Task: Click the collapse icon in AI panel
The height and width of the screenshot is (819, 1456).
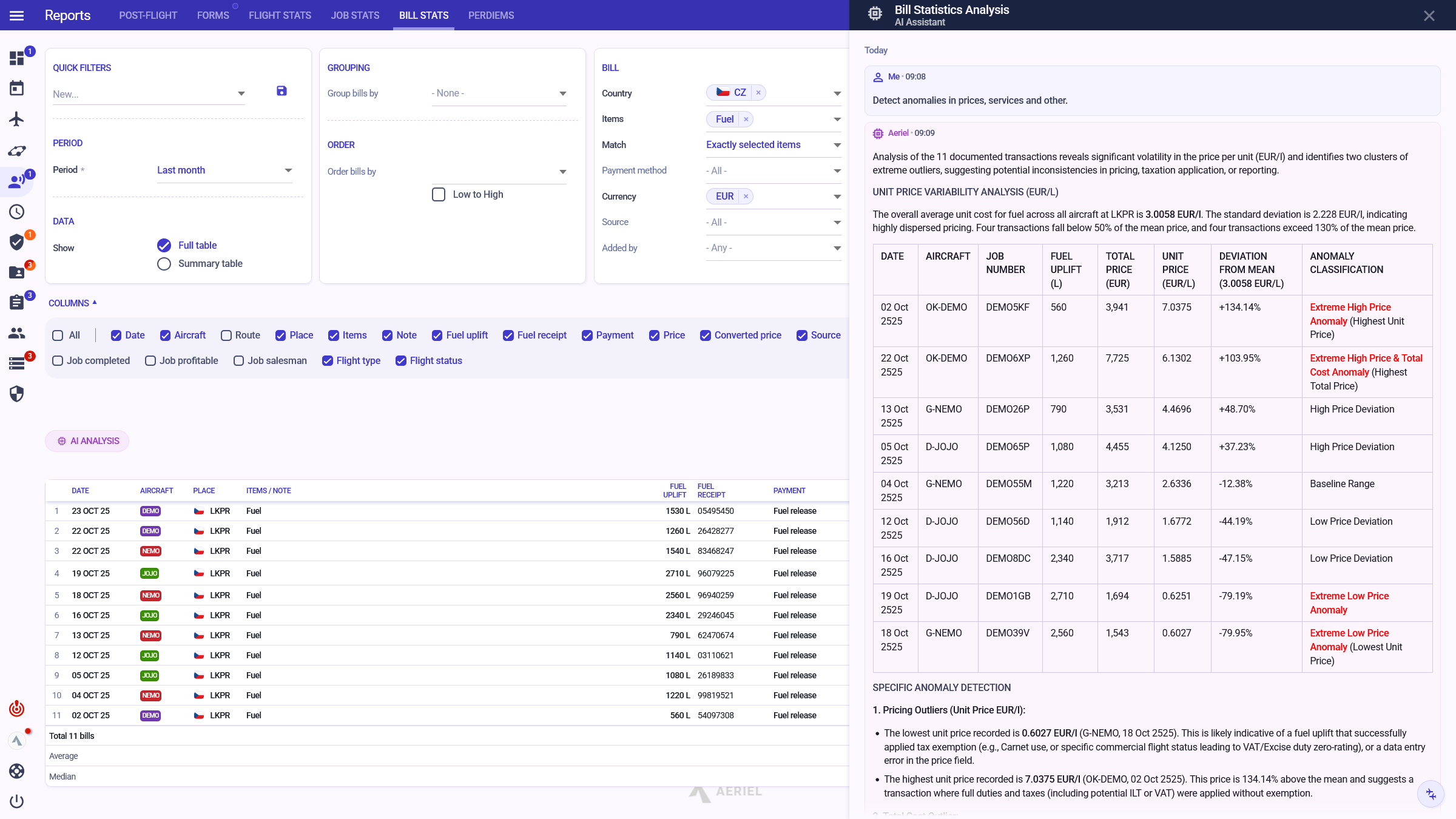Action: pyautogui.click(x=1431, y=794)
